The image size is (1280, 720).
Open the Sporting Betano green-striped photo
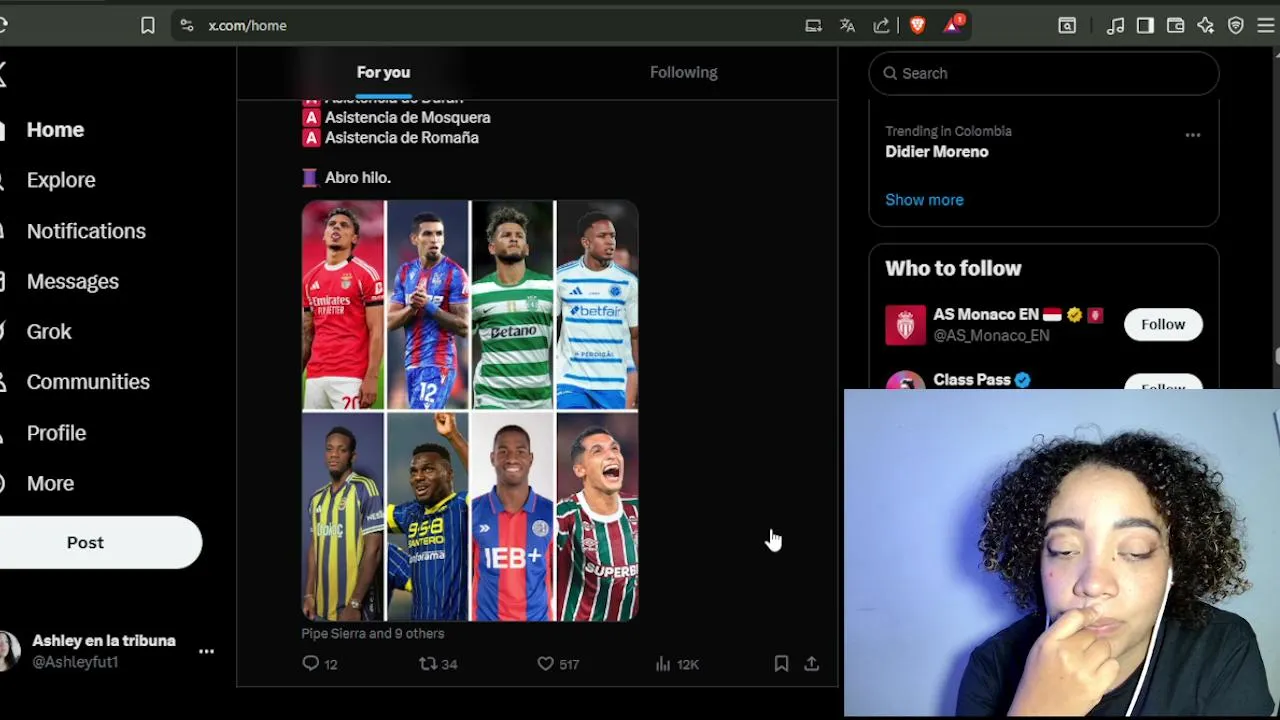coord(512,305)
